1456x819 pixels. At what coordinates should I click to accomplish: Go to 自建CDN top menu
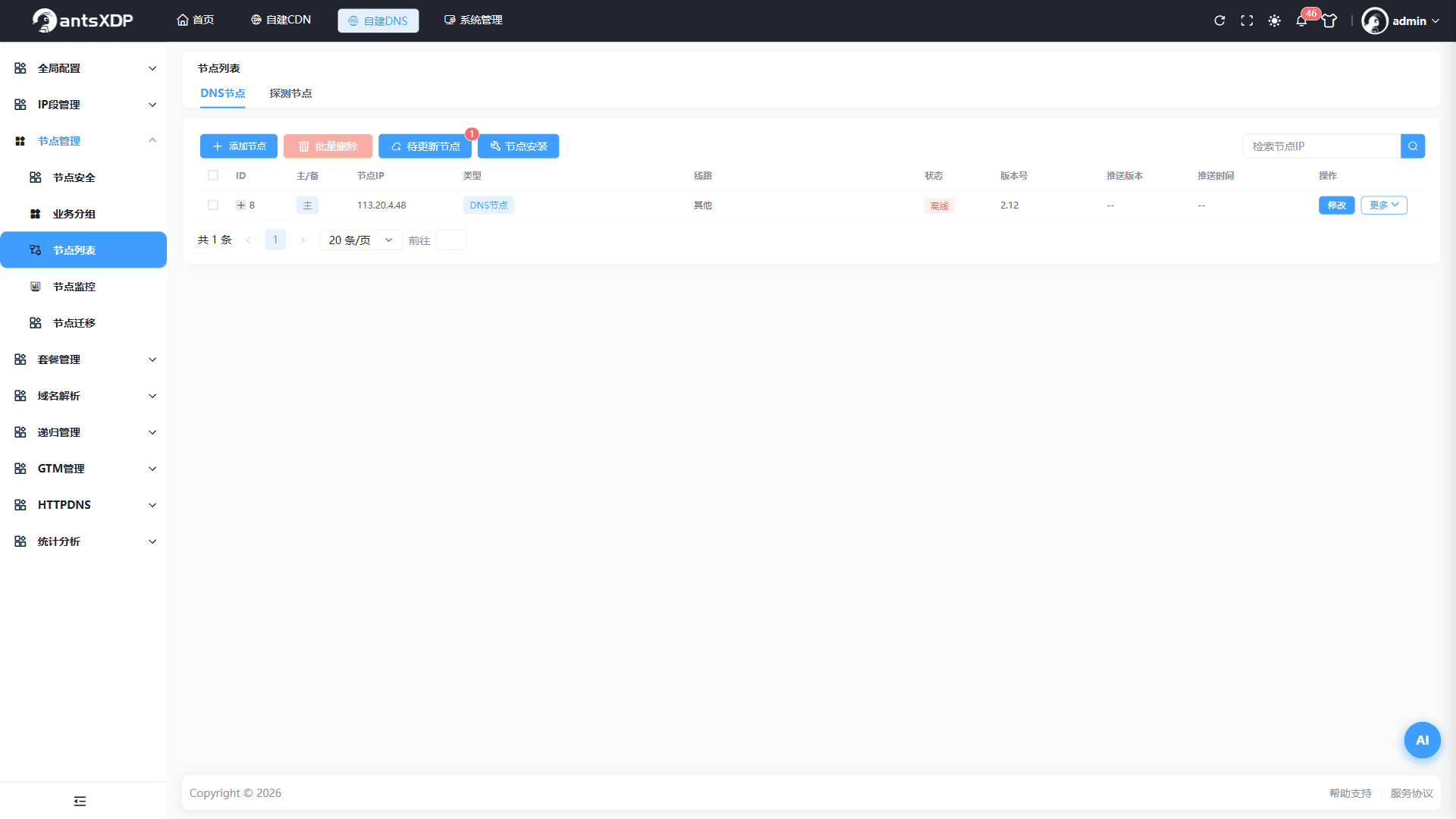click(281, 20)
